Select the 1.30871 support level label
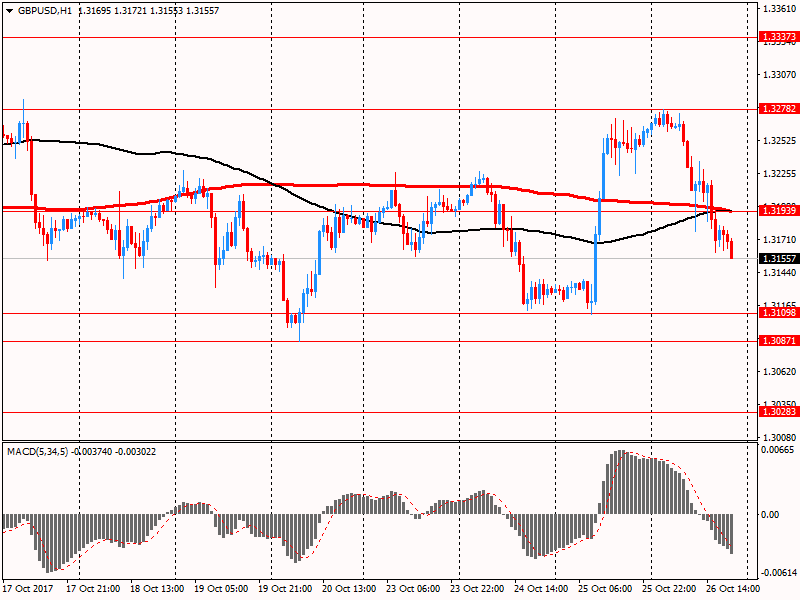Viewport: 800px width, 600px height. pos(779,340)
